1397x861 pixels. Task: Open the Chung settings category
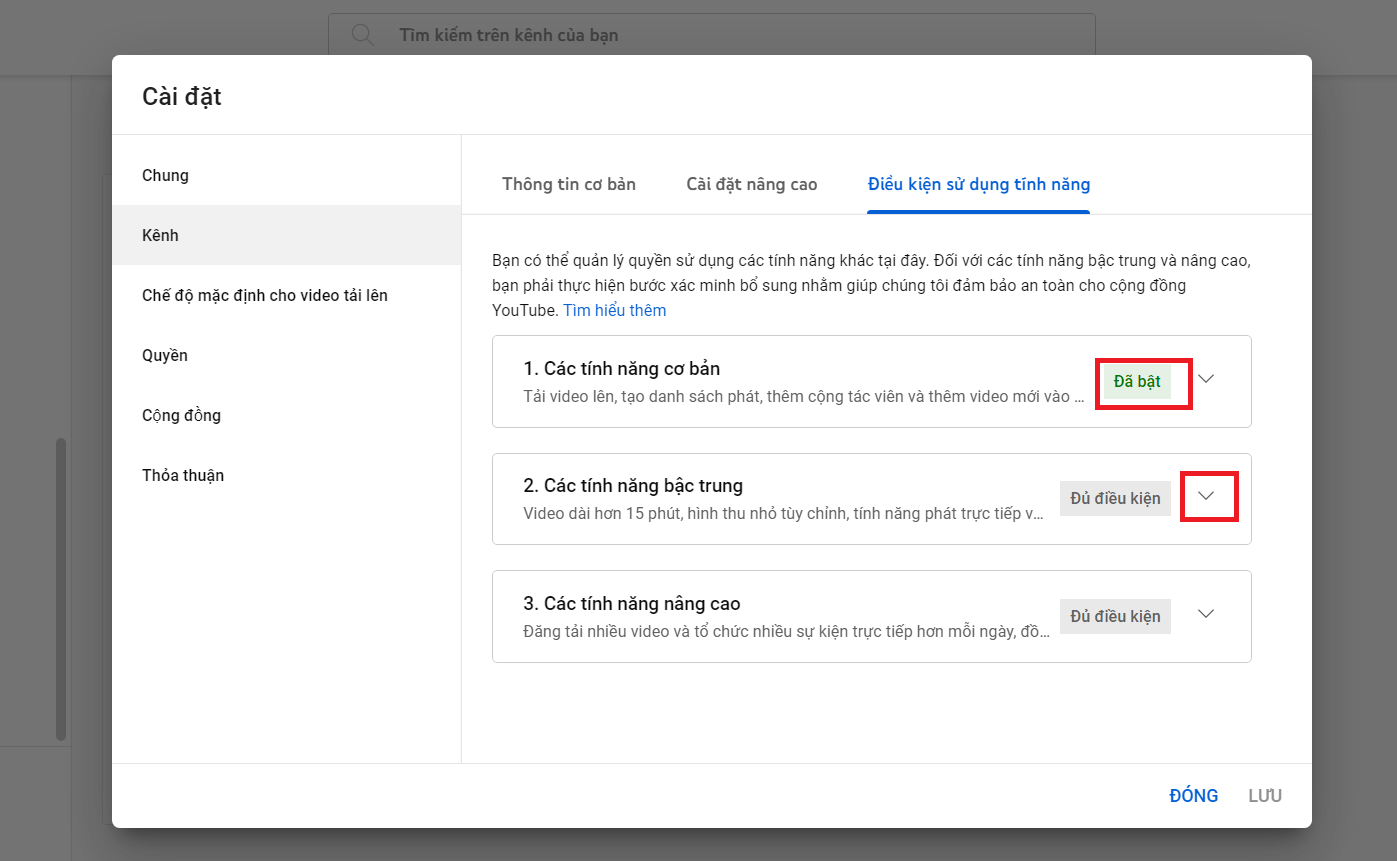pos(166,175)
